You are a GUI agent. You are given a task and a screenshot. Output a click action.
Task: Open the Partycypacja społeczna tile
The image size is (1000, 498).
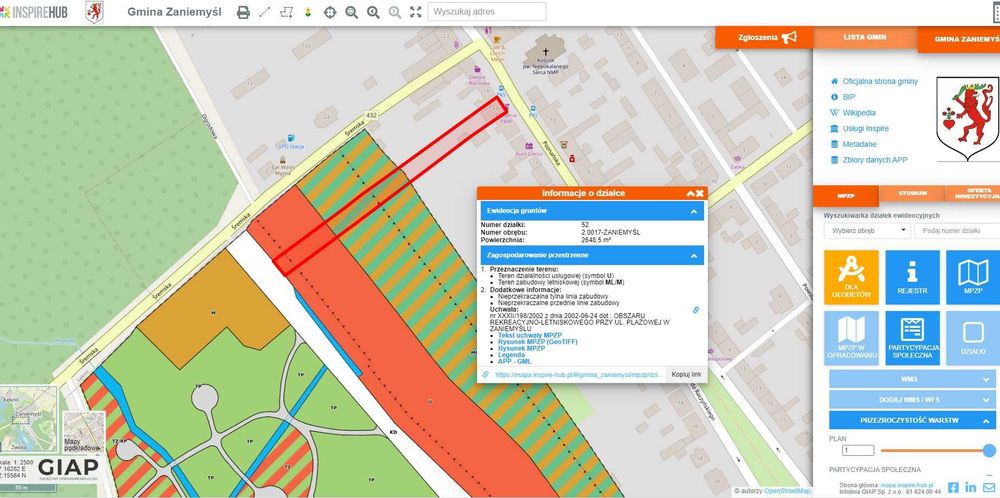(912, 338)
